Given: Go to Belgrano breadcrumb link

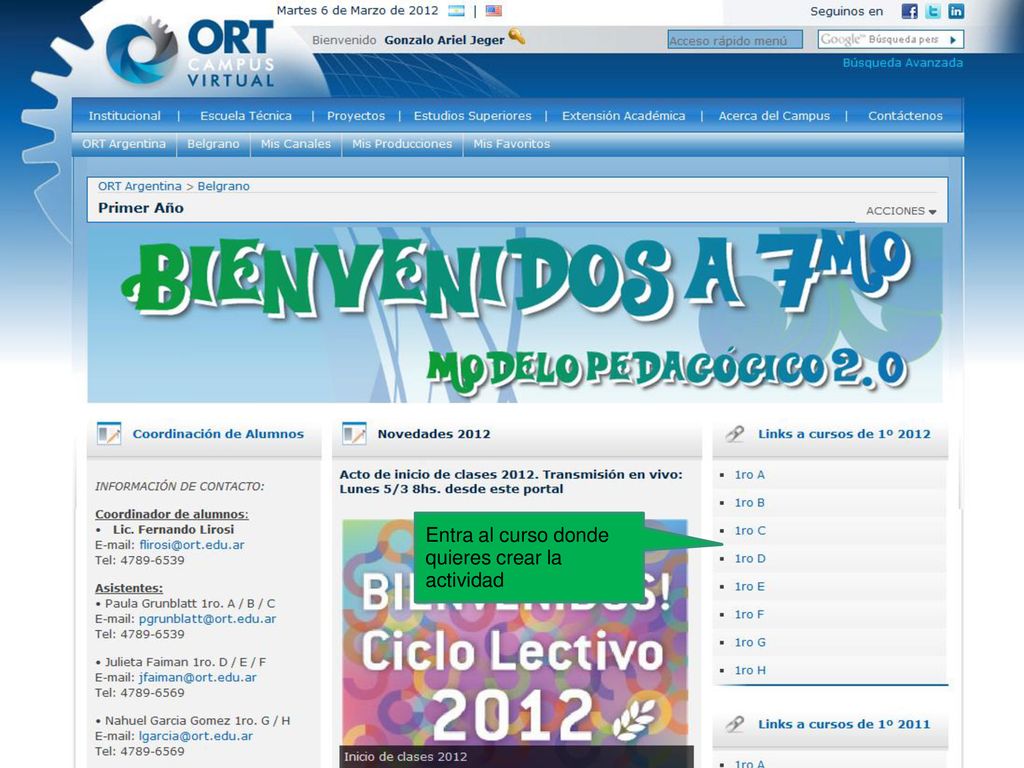Looking at the screenshot, I should pyautogui.click(x=223, y=186).
